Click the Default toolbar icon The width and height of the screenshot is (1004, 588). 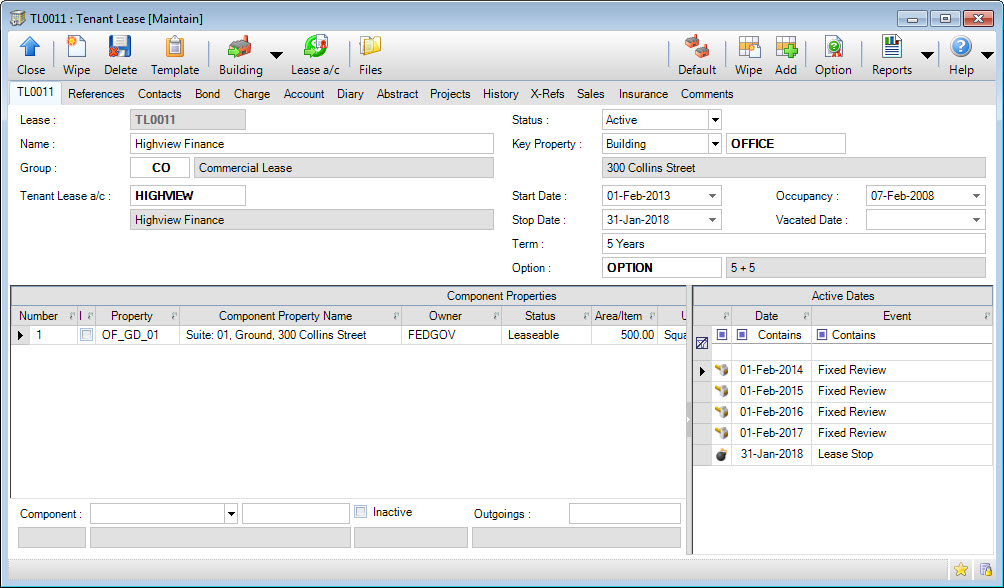tap(697, 47)
